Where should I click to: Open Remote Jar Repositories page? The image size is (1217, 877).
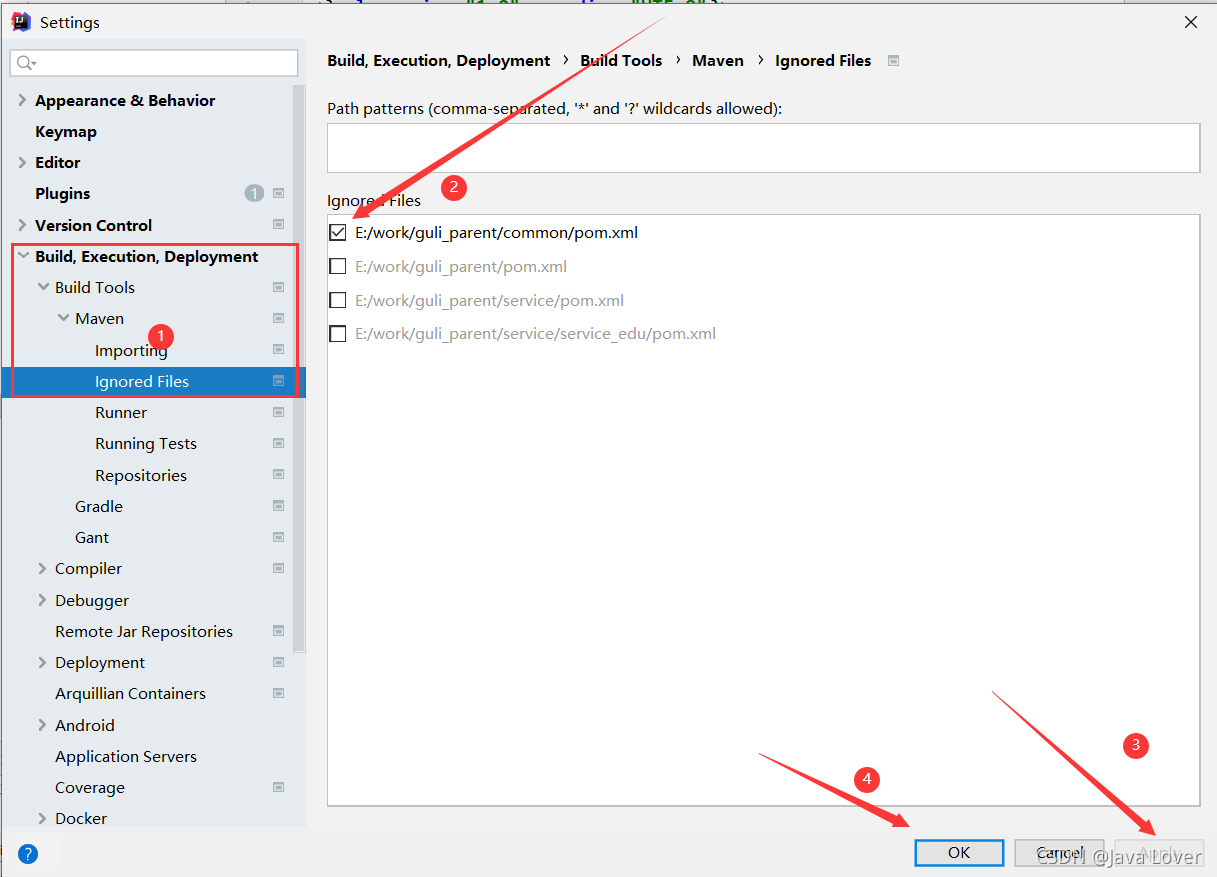144,631
